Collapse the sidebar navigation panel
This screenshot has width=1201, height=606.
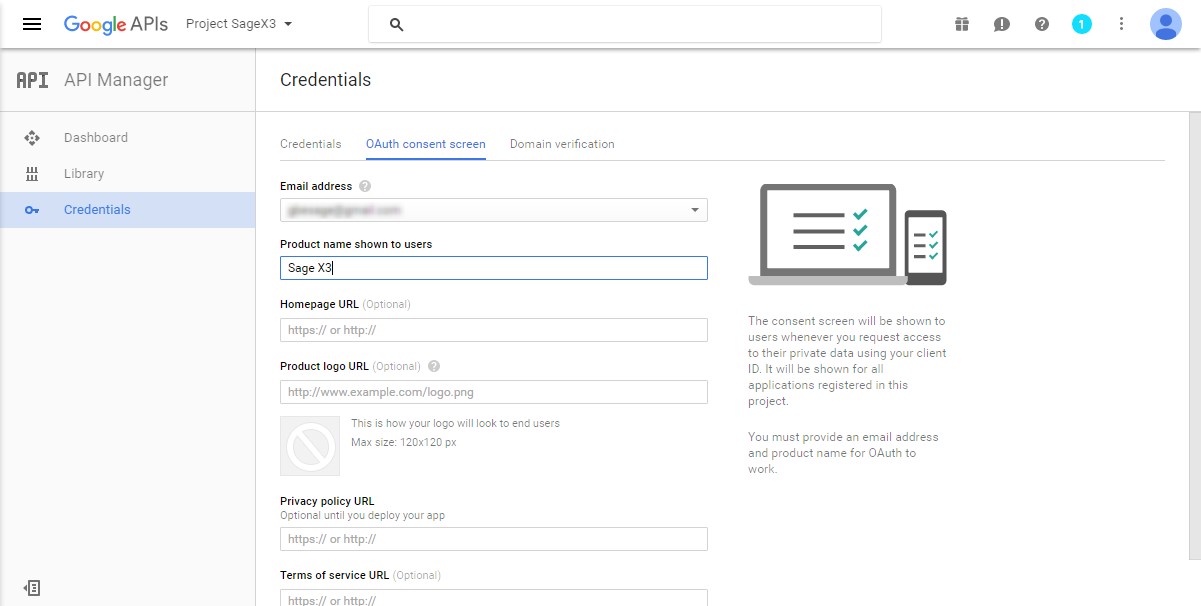tap(32, 588)
